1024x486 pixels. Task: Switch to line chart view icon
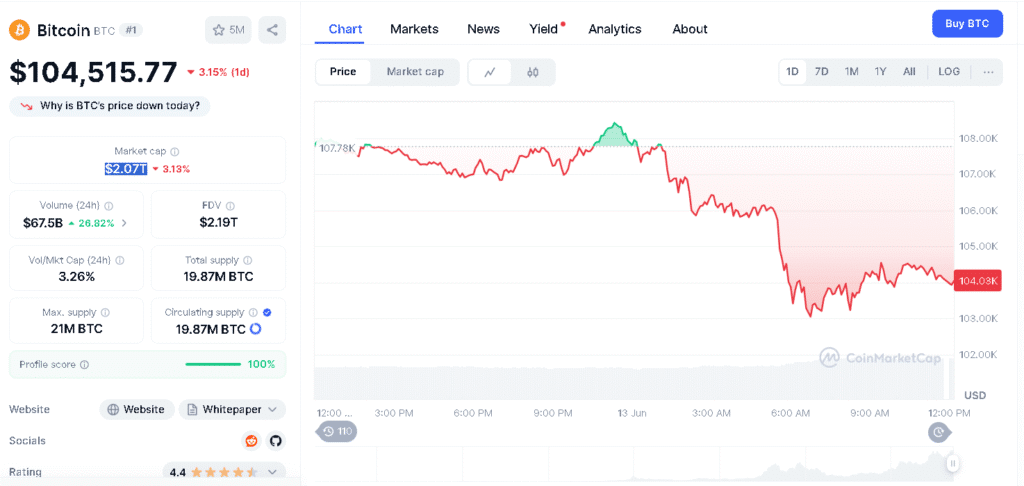pyautogui.click(x=490, y=72)
